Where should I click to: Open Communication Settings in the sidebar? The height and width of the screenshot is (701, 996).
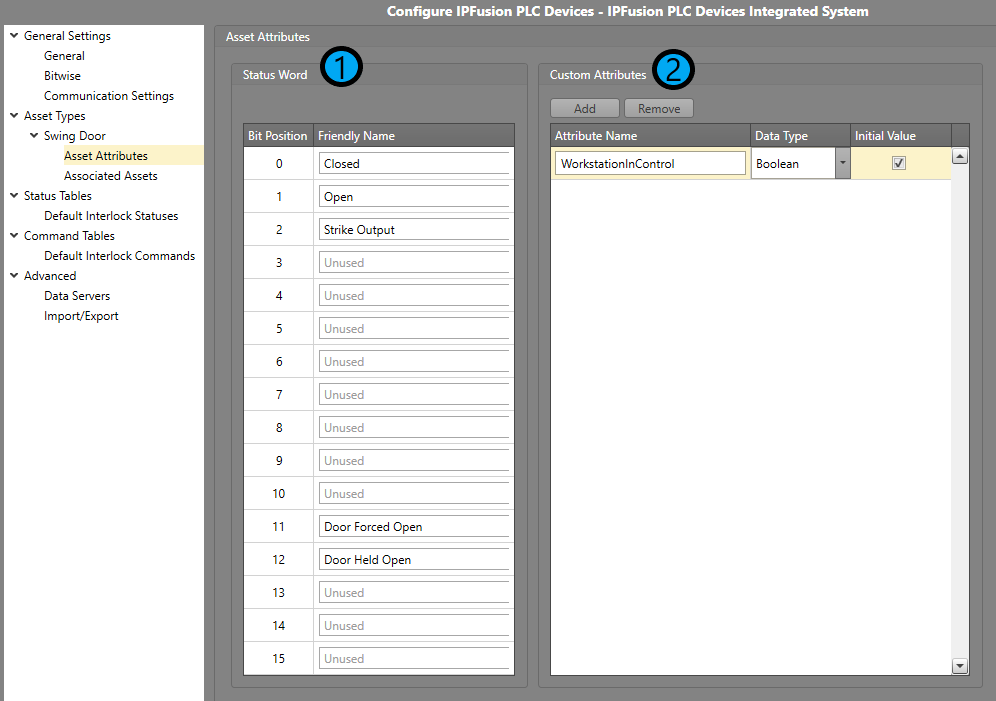108,96
